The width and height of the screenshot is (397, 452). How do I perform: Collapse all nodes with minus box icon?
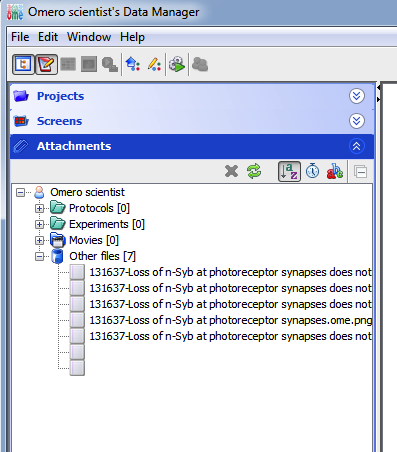[x=361, y=172]
